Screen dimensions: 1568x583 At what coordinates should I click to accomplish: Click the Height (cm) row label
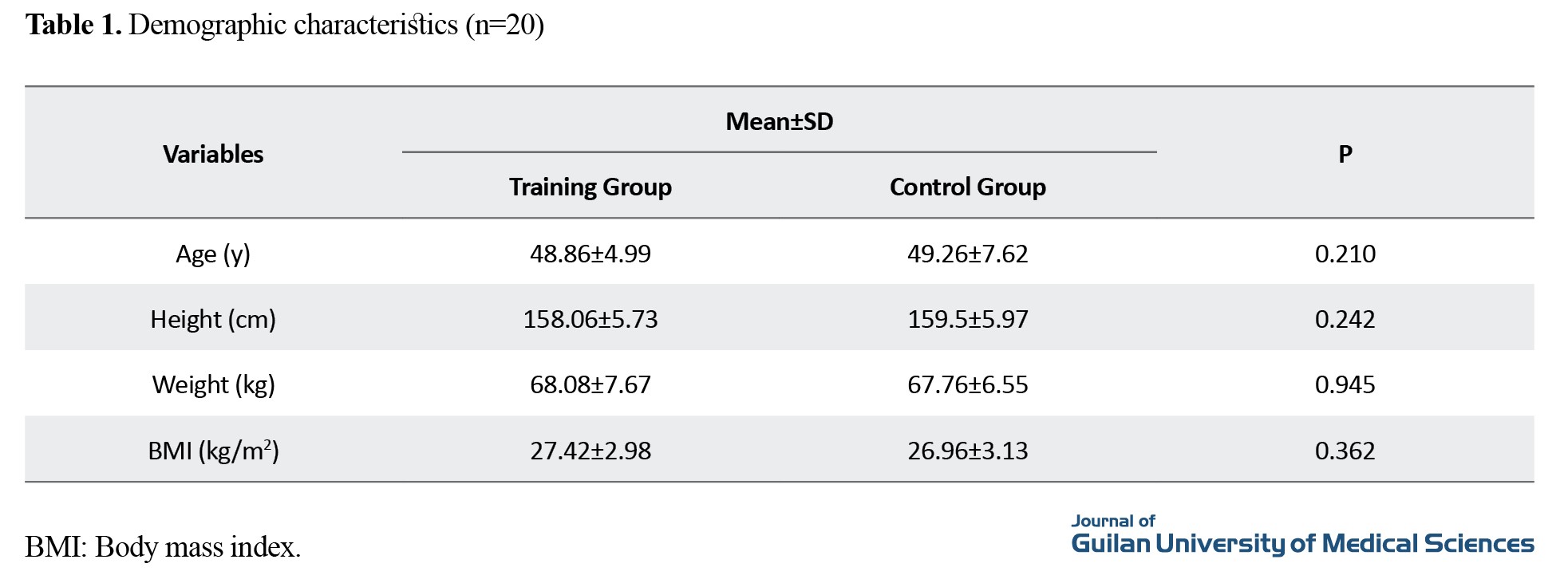213,319
